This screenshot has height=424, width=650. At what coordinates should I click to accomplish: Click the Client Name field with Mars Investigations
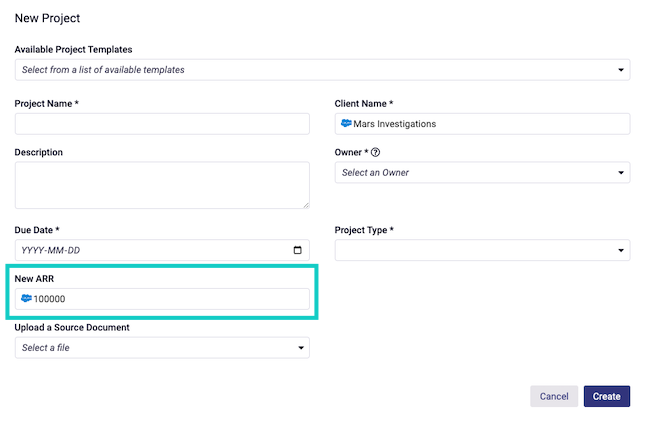482,124
